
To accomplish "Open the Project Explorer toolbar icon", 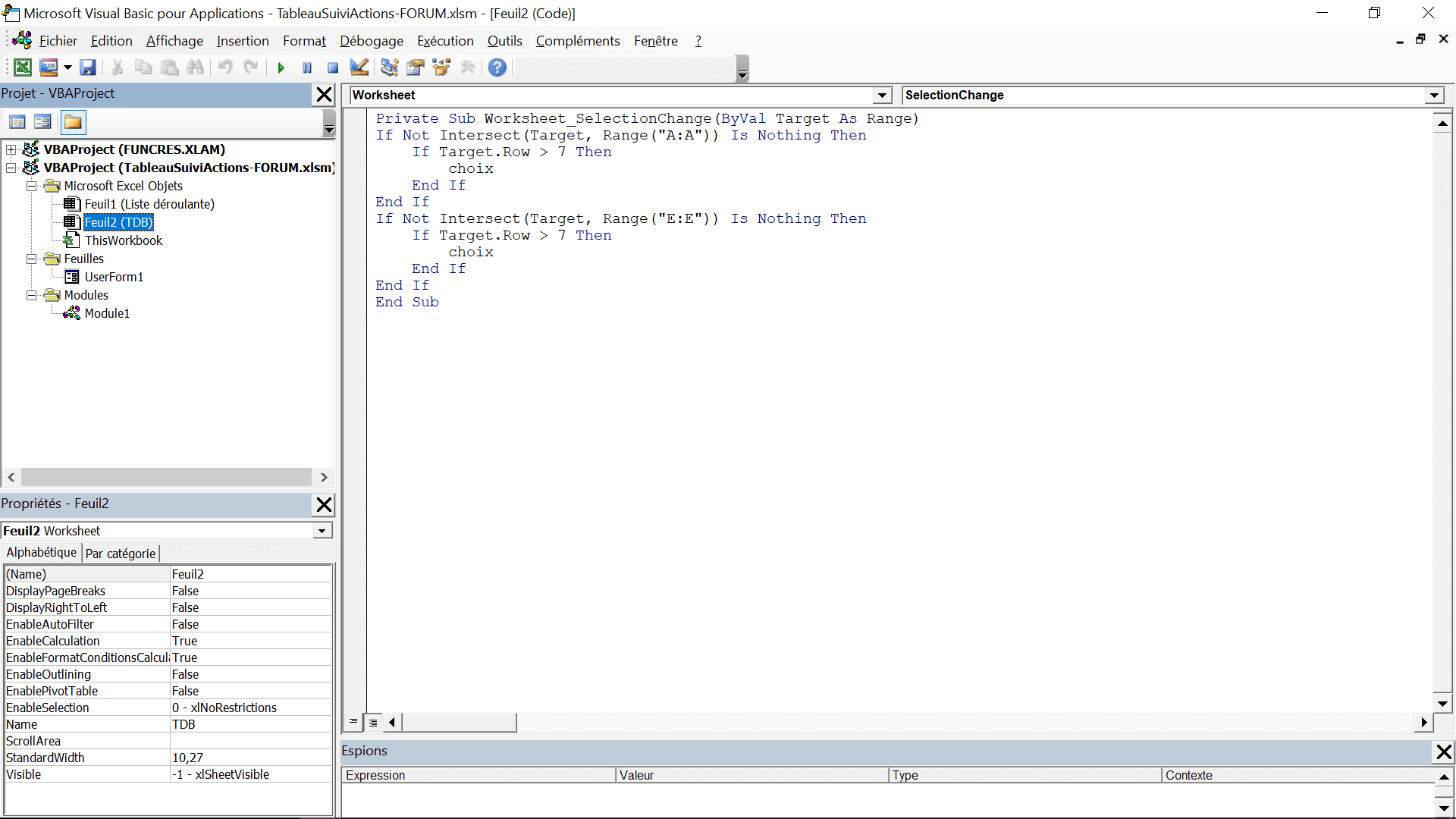I will [x=389, y=67].
